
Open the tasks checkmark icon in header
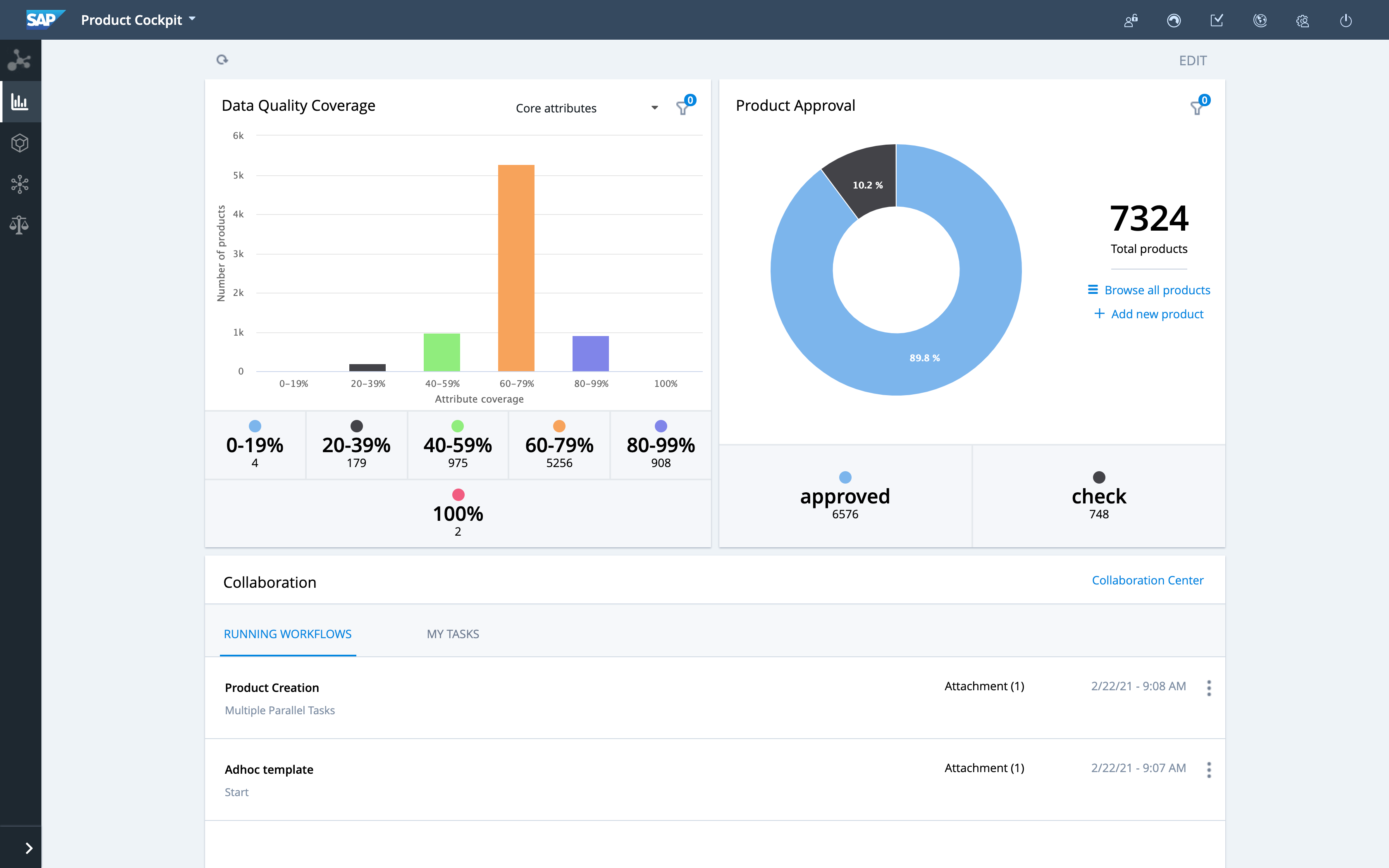point(1217,21)
